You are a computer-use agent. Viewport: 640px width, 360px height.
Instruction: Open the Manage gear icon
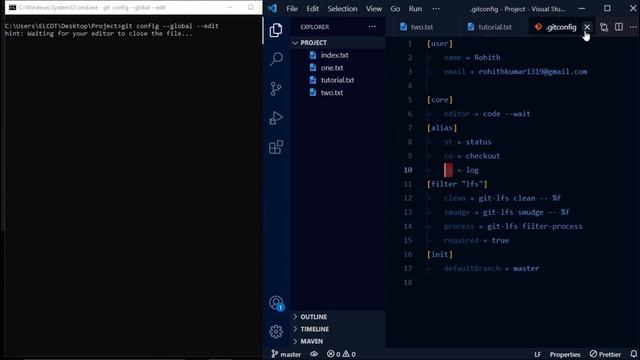pyautogui.click(x=276, y=331)
